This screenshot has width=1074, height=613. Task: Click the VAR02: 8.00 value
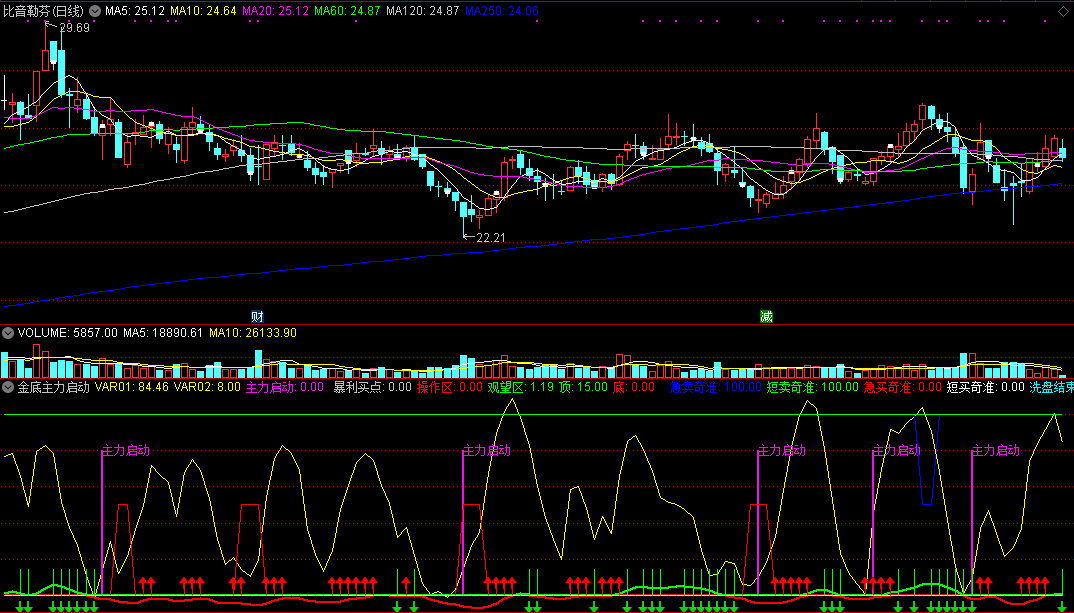tap(207, 387)
